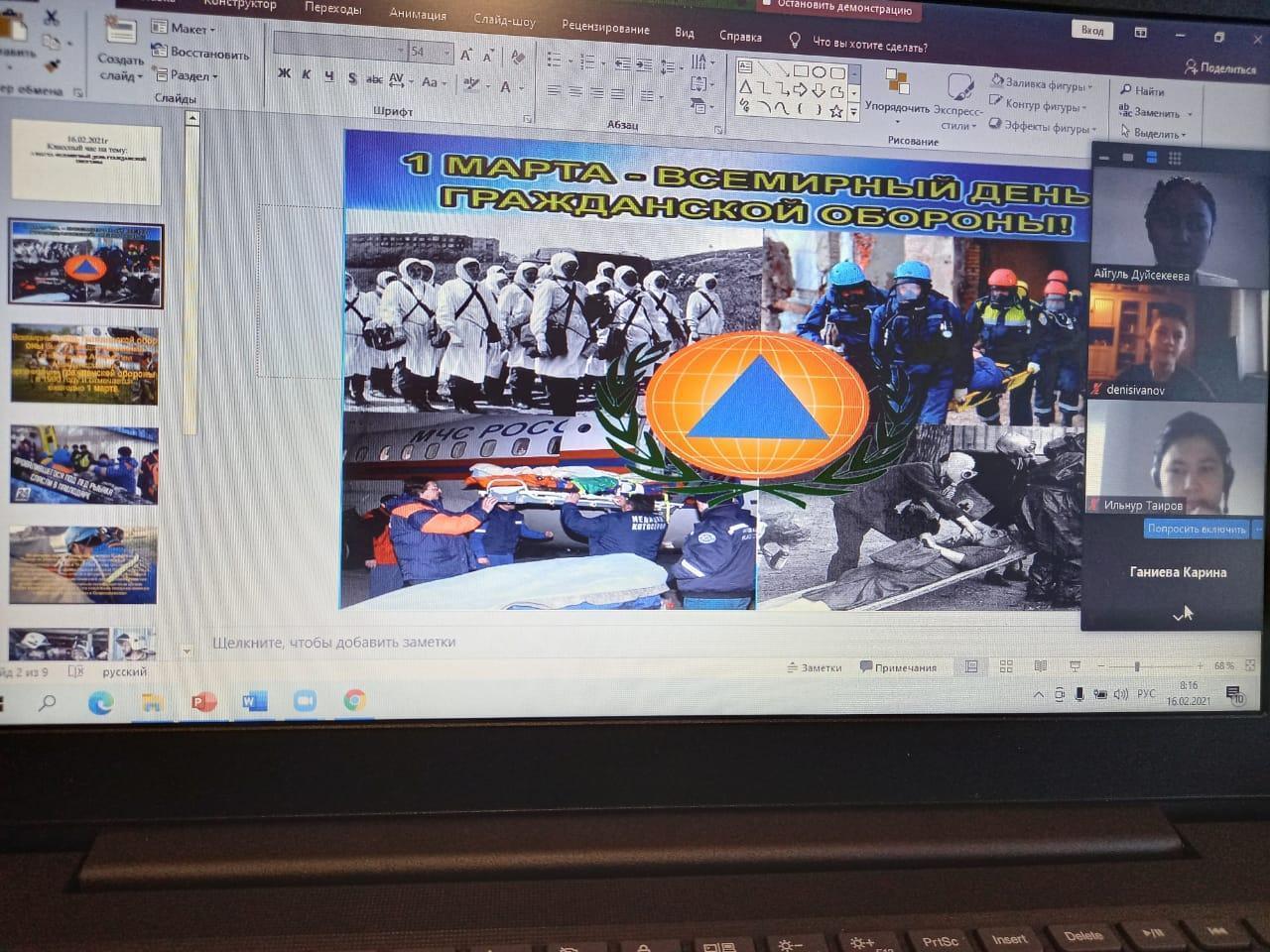Select the star shape in shapes gallery
This screenshot has height=952, width=1270.
tap(836, 111)
